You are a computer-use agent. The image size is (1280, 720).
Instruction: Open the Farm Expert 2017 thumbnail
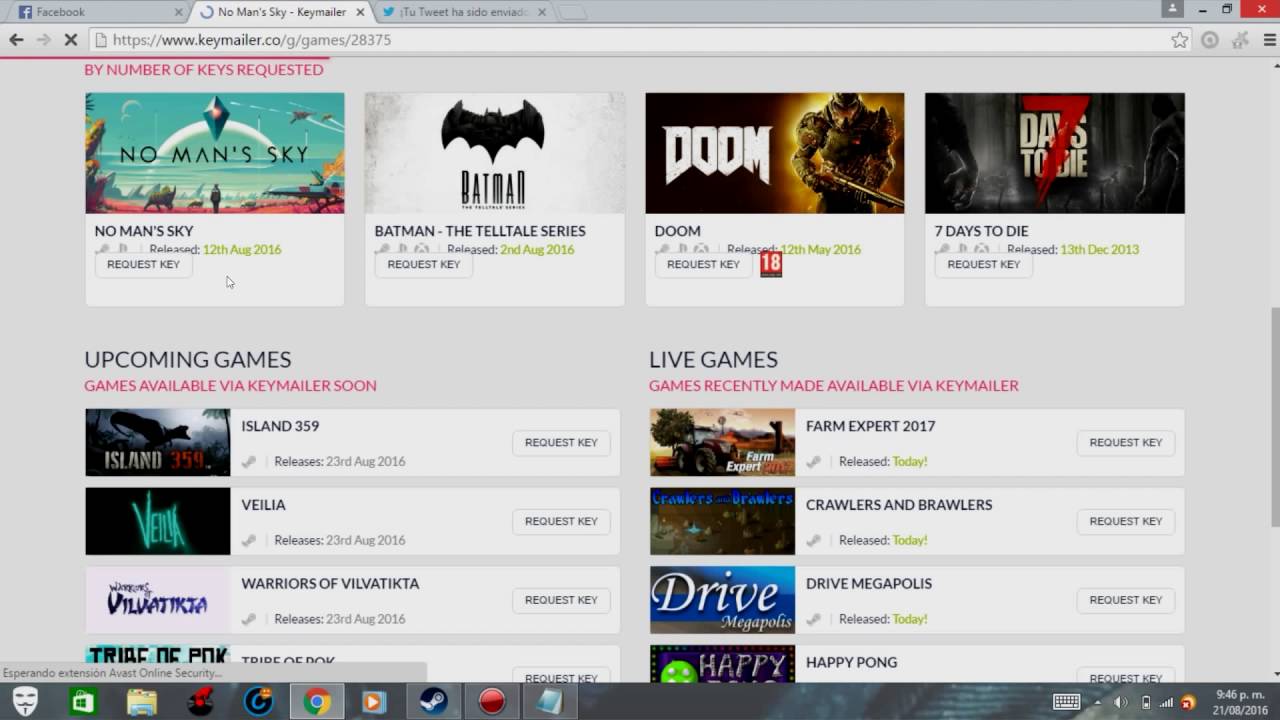[x=722, y=442]
